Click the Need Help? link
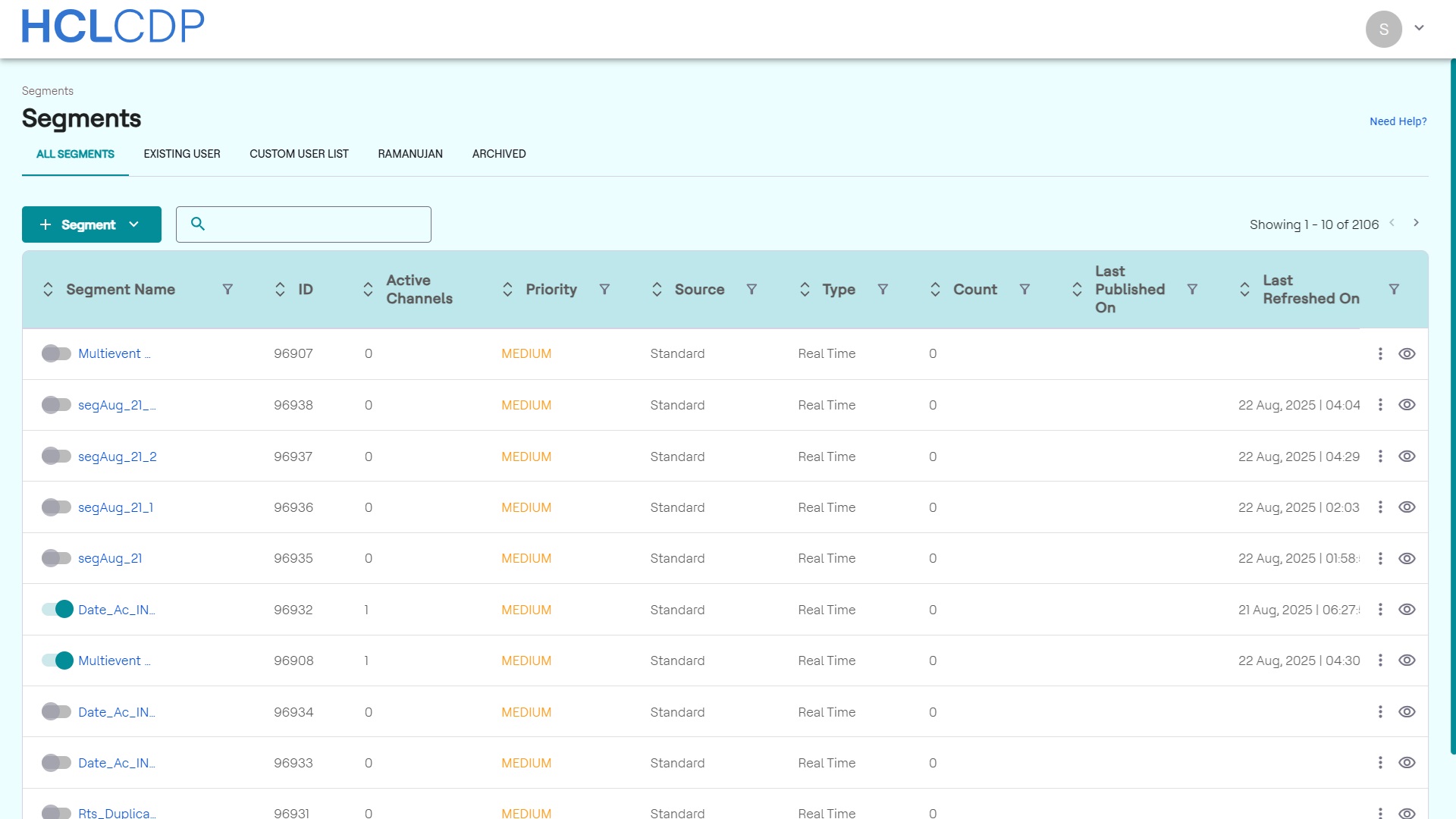1456x819 pixels. click(x=1398, y=121)
